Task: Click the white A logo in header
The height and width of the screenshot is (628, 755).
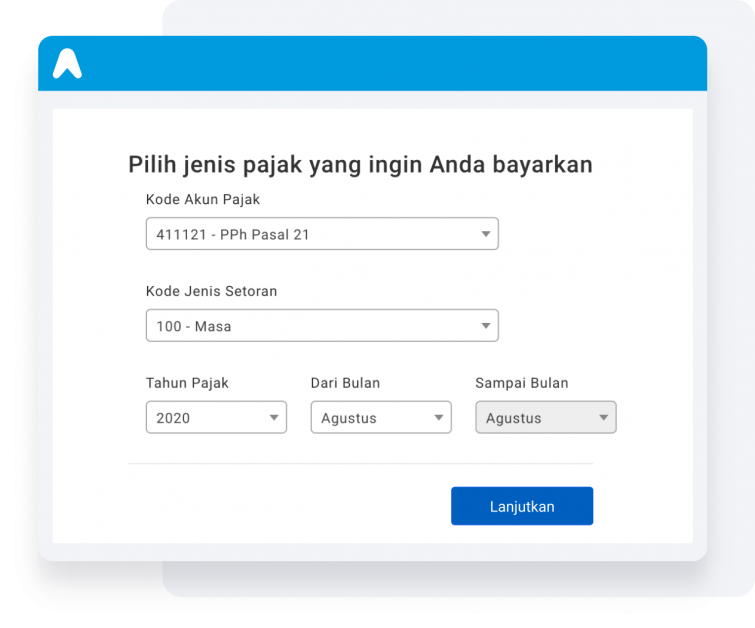Action: (67, 63)
